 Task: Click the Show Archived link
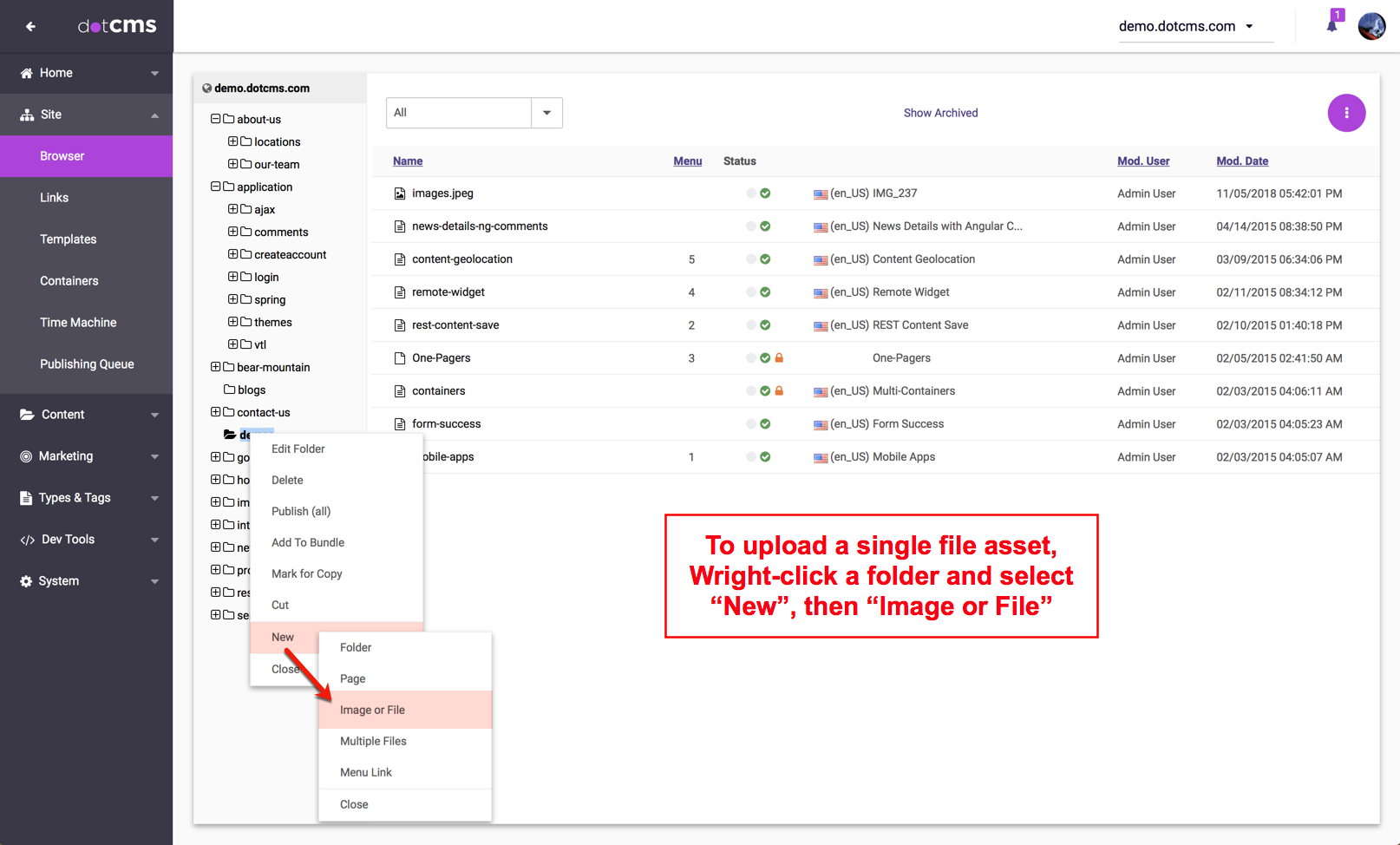(940, 113)
